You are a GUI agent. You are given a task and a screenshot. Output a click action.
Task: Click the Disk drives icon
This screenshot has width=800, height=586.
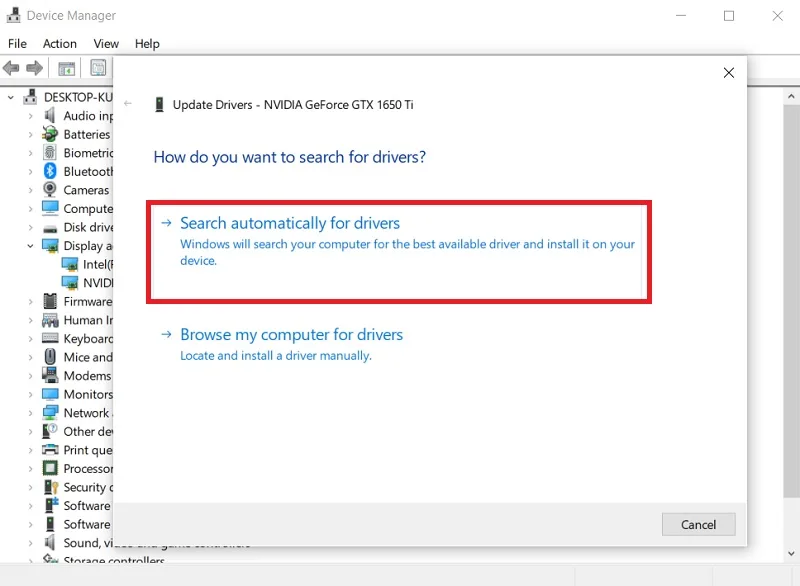[x=50, y=227]
